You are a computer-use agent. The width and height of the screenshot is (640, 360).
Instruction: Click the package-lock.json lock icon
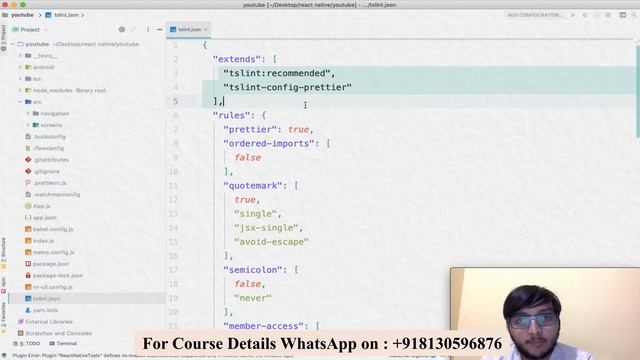28,276
